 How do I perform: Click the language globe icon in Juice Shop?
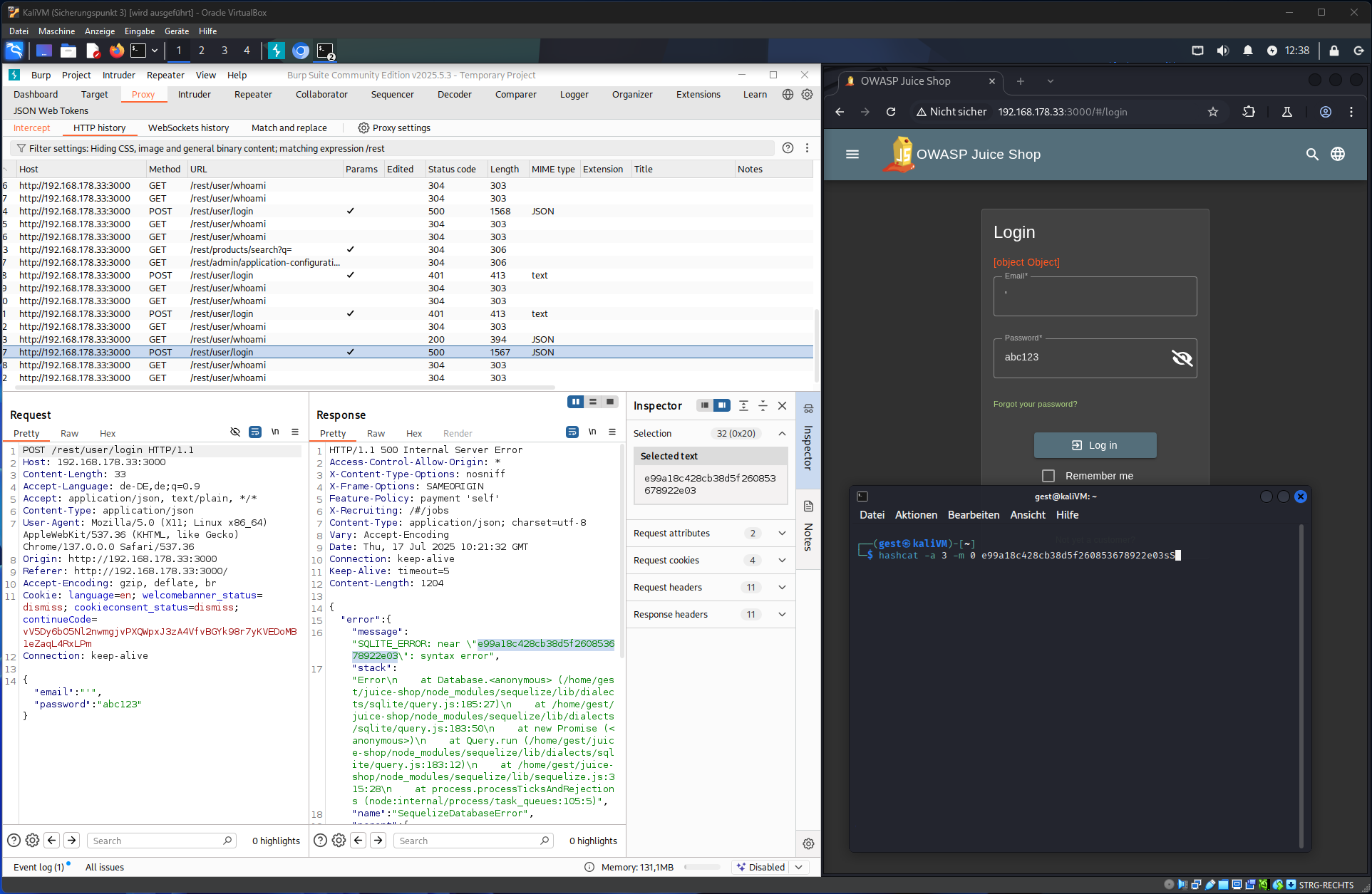pos(1338,155)
